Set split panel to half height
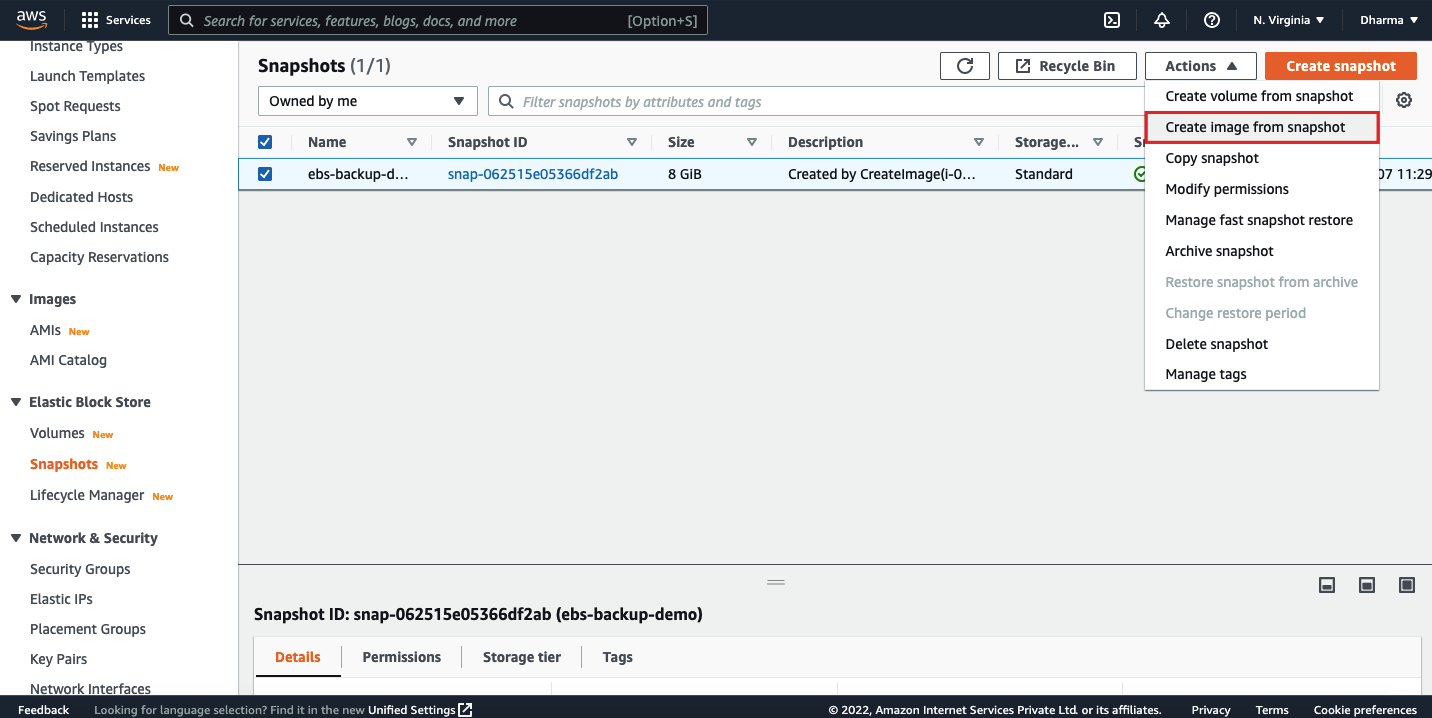 pyautogui.click(x=1367, y=585)
